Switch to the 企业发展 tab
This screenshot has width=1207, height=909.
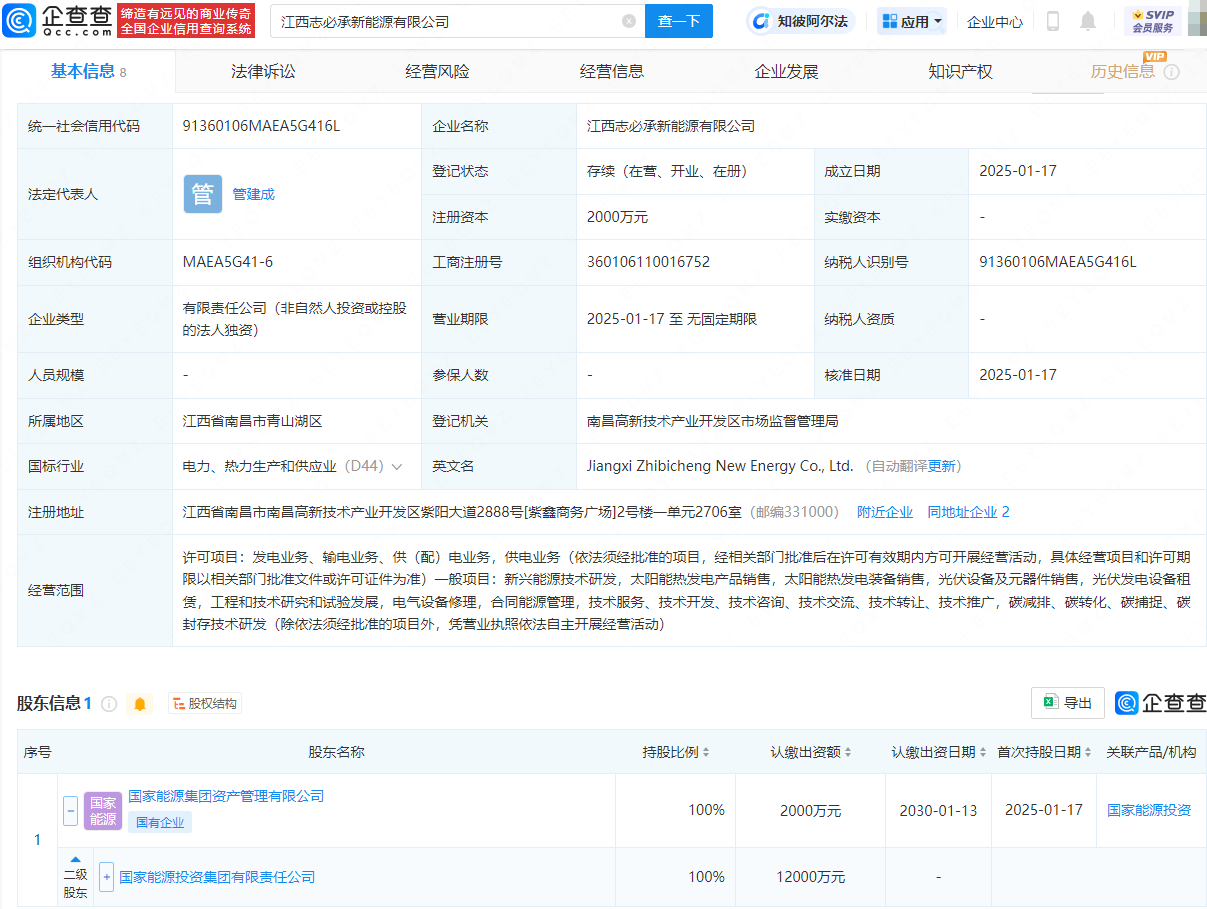click(786, 71)
